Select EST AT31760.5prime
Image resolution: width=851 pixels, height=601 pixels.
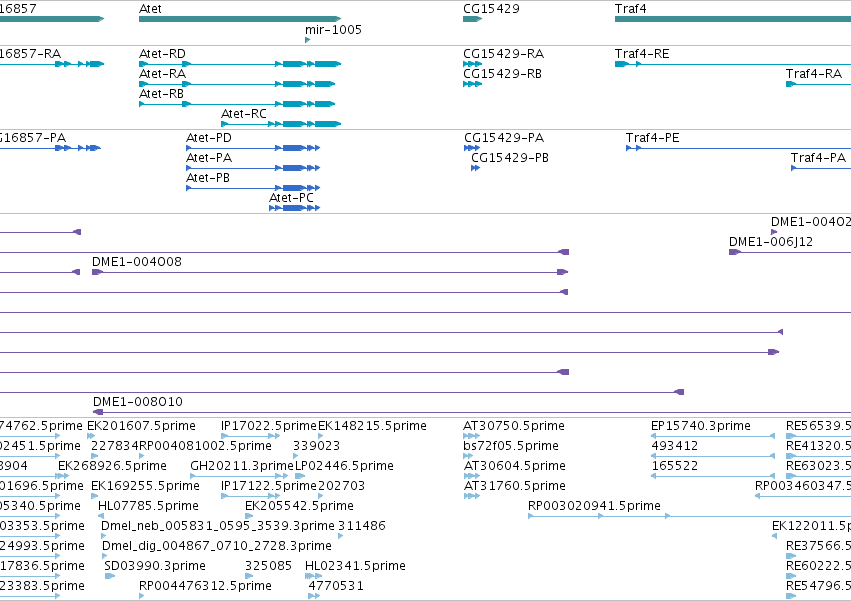[472, 496]
